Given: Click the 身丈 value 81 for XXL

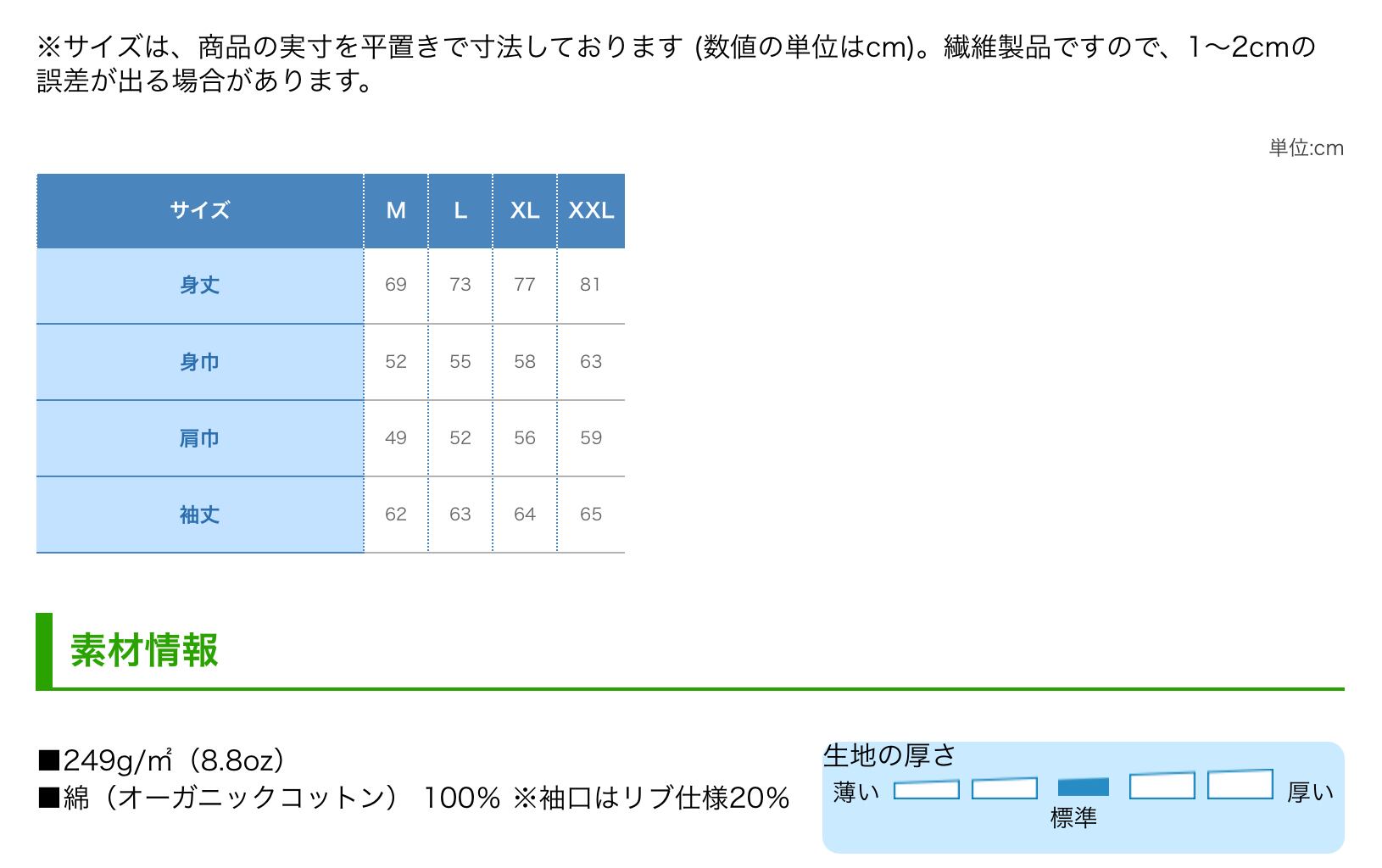Looking at the screenshot, I should click(591, 285).
